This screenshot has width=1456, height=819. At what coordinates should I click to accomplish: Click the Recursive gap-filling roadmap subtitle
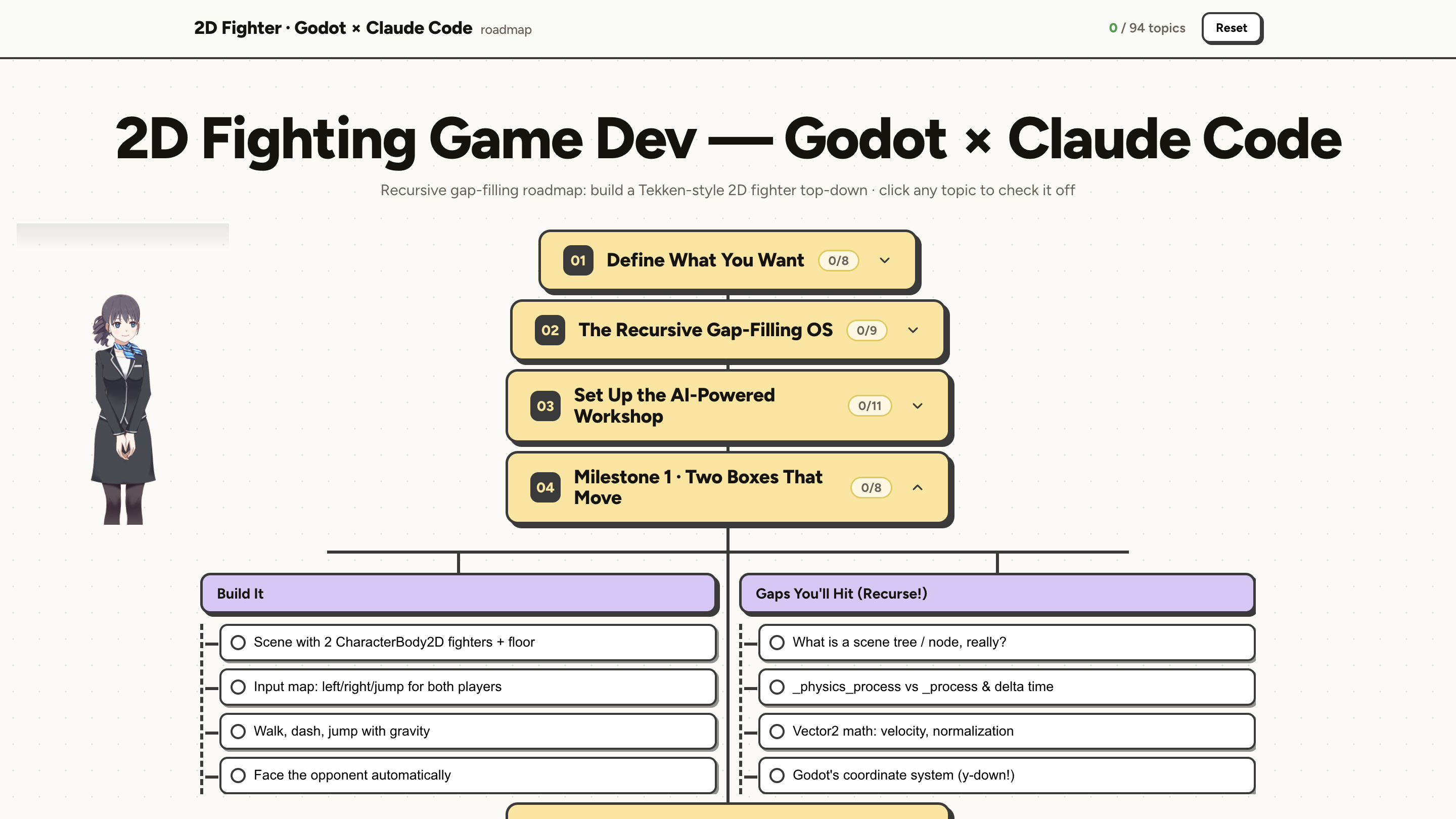point(727,190)
